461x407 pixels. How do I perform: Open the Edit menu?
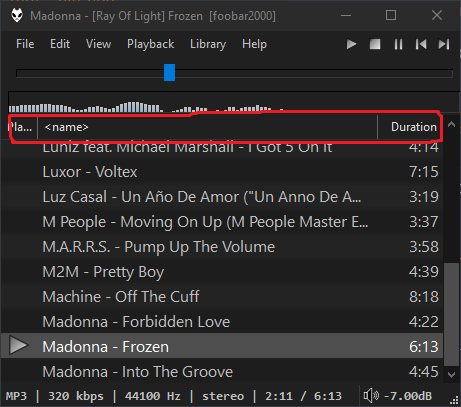click(x=60, y=44)
